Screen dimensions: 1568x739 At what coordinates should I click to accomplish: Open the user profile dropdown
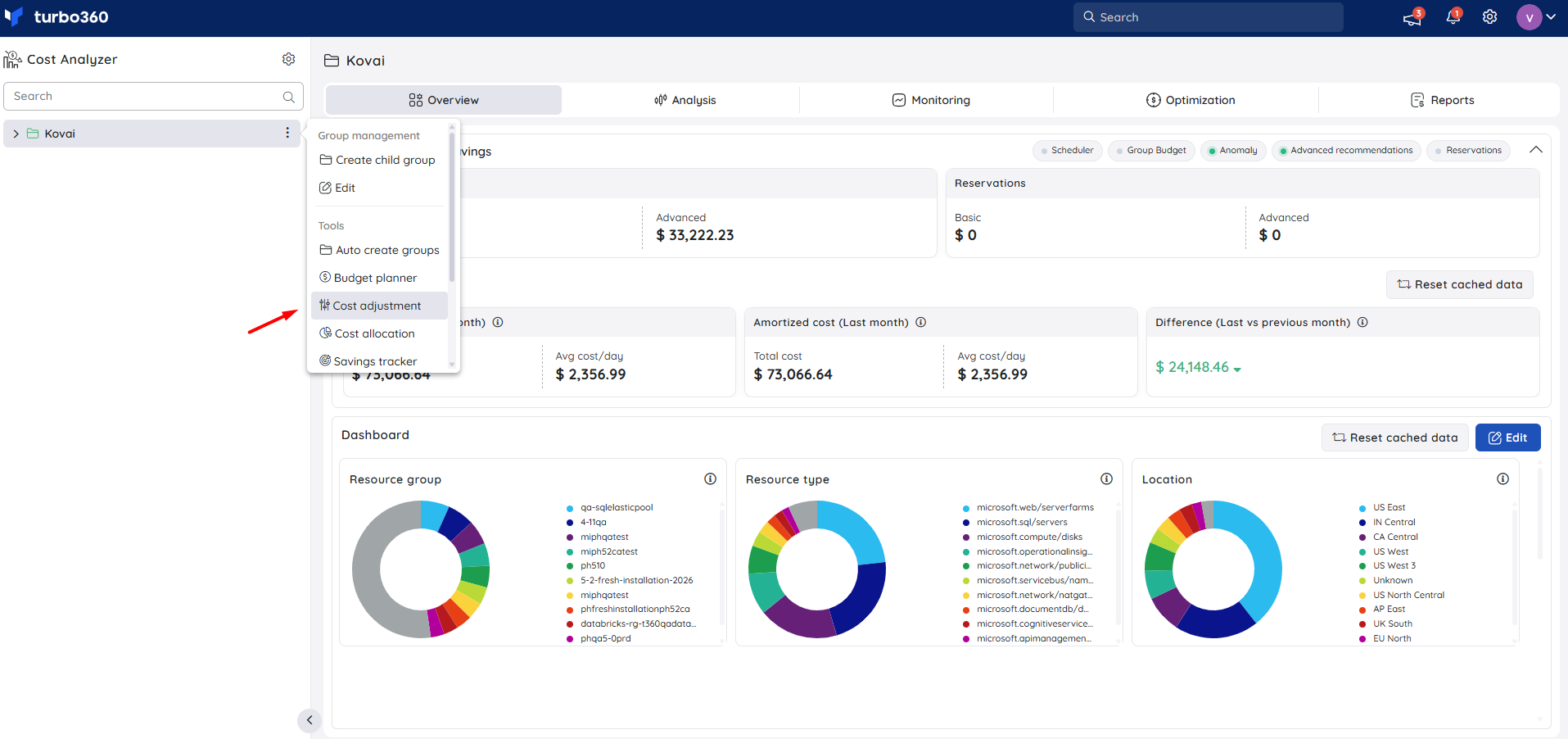coord(1536,17)
